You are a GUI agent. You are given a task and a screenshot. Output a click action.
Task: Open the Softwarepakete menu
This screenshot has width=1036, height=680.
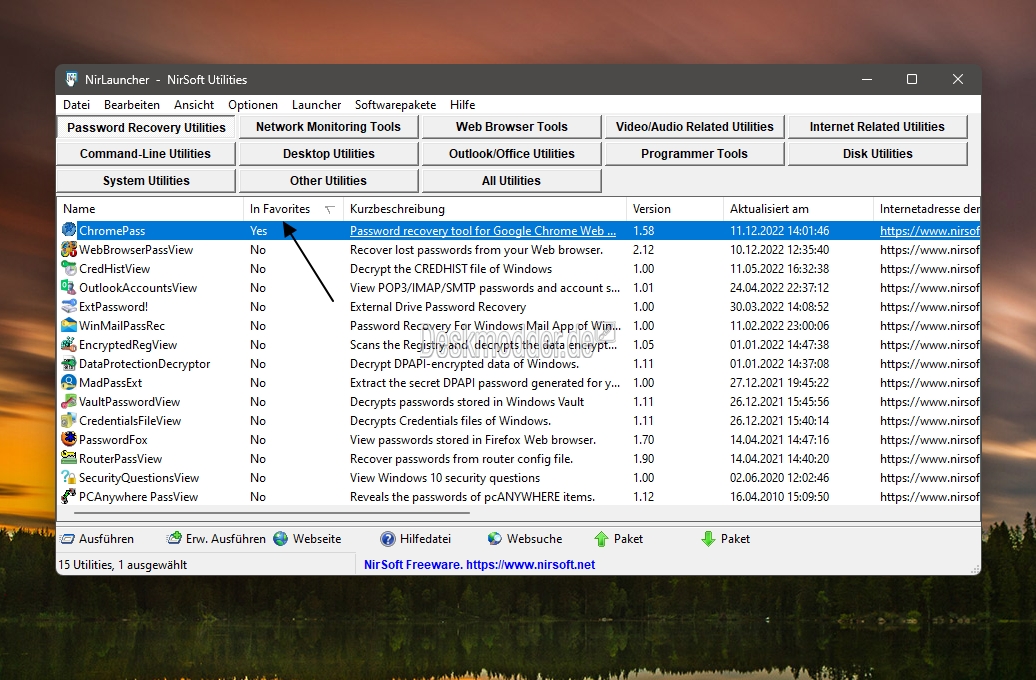pyautogui.click(x=395, y=105)
